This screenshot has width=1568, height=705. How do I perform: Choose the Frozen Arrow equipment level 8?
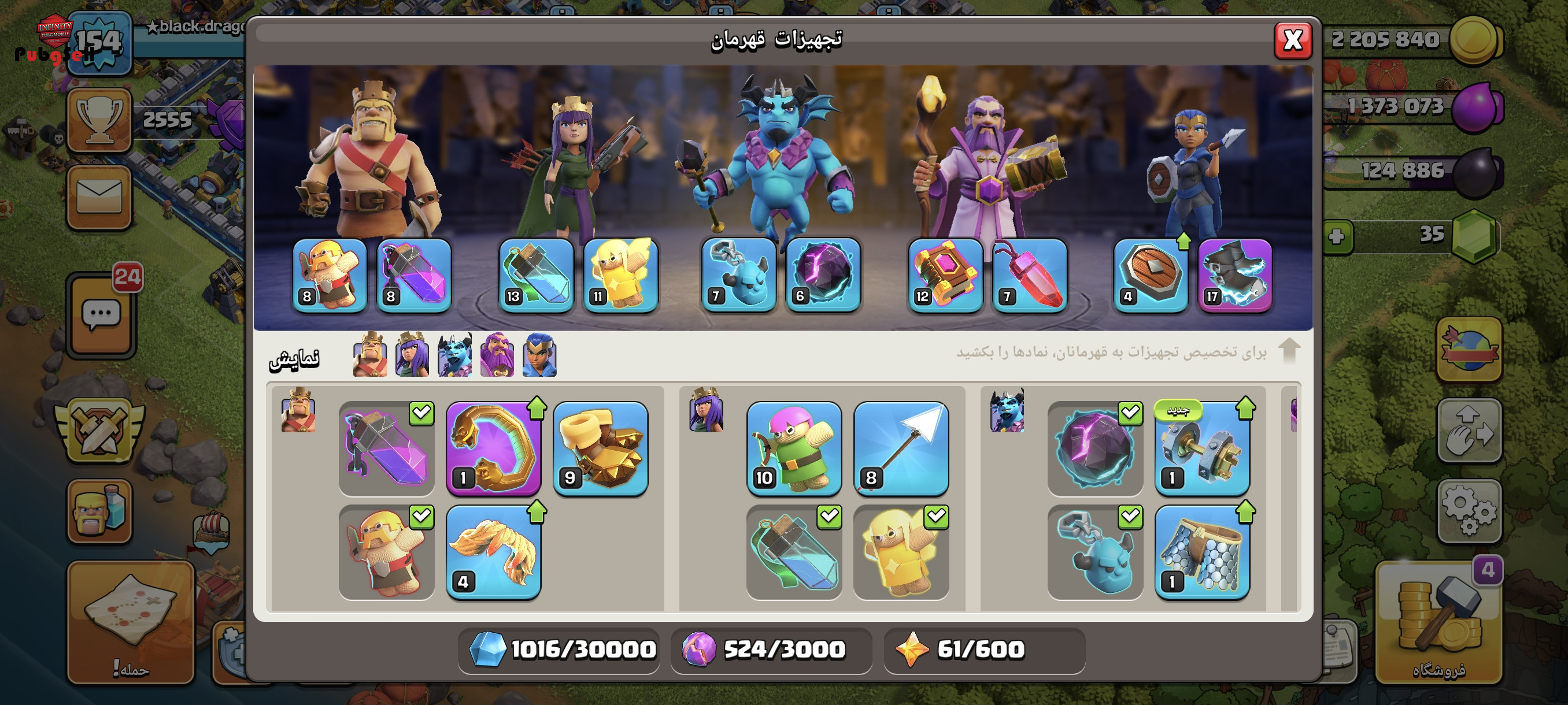pos(901,448)
